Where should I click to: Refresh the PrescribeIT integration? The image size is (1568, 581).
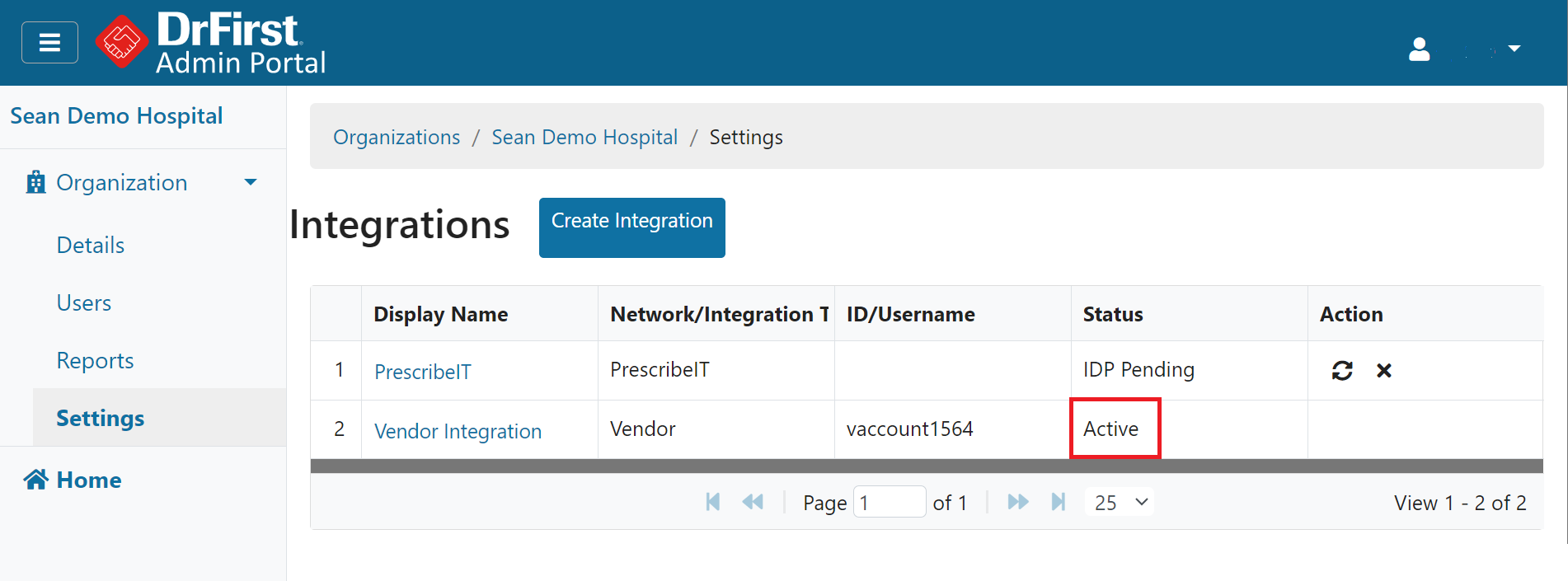click(x=1341, y=371)
